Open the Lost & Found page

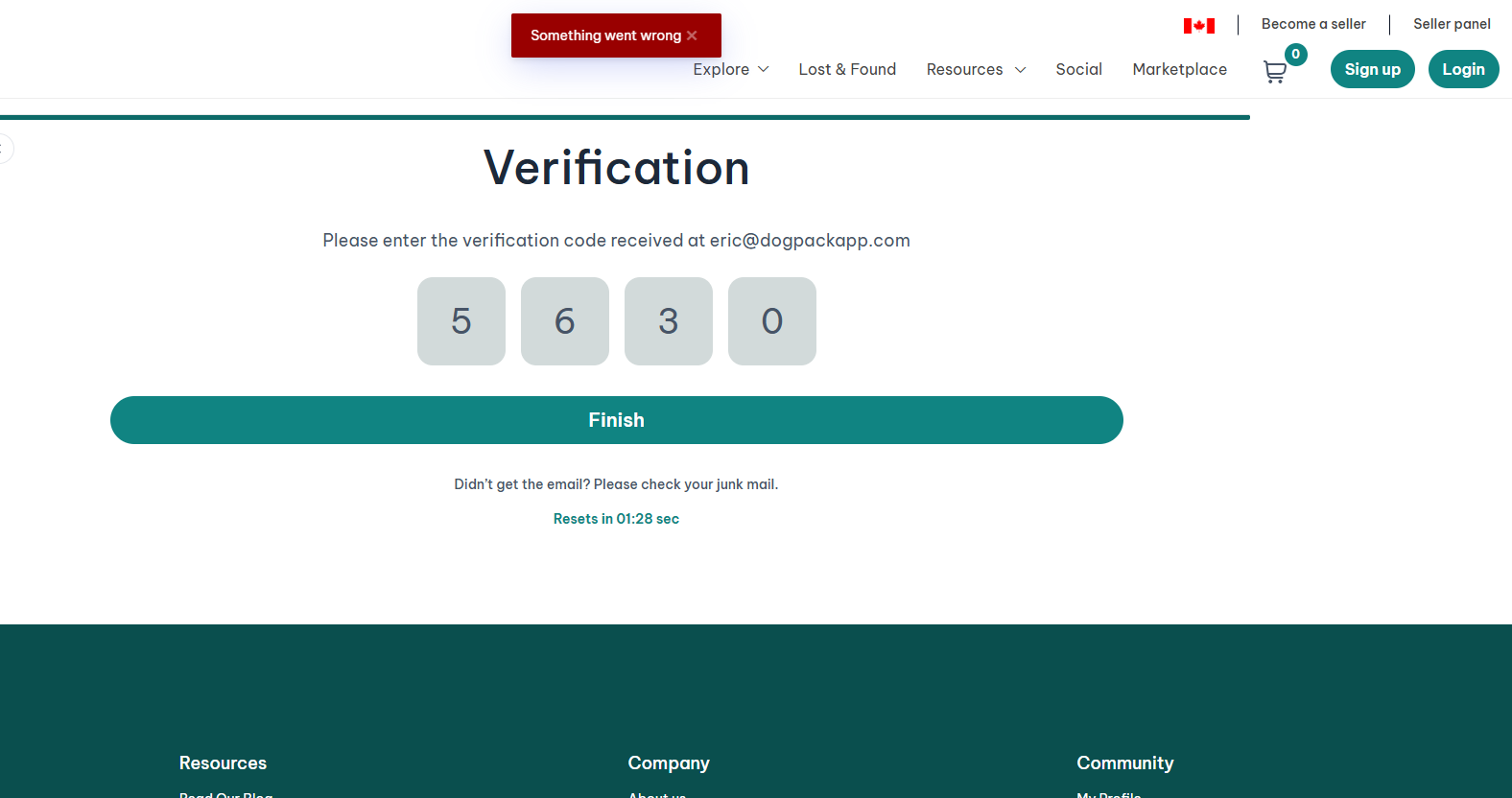point(847,69)
